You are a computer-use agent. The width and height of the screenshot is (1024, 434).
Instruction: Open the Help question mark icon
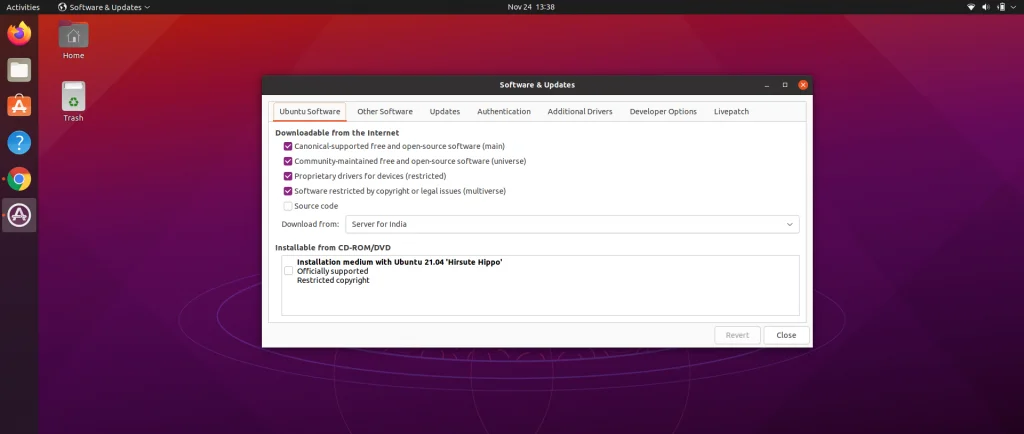[x=19, y=142]
